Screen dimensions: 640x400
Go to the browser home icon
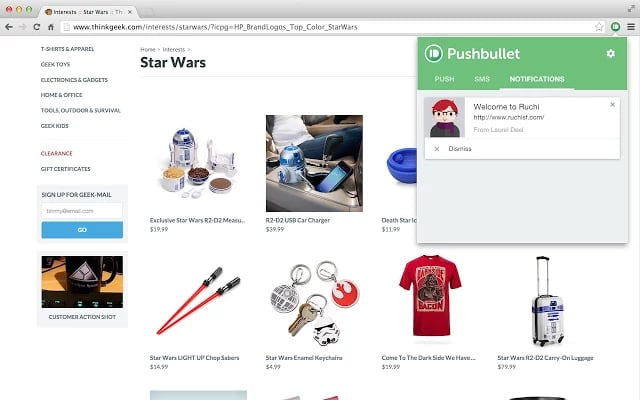tap(51, 27)
